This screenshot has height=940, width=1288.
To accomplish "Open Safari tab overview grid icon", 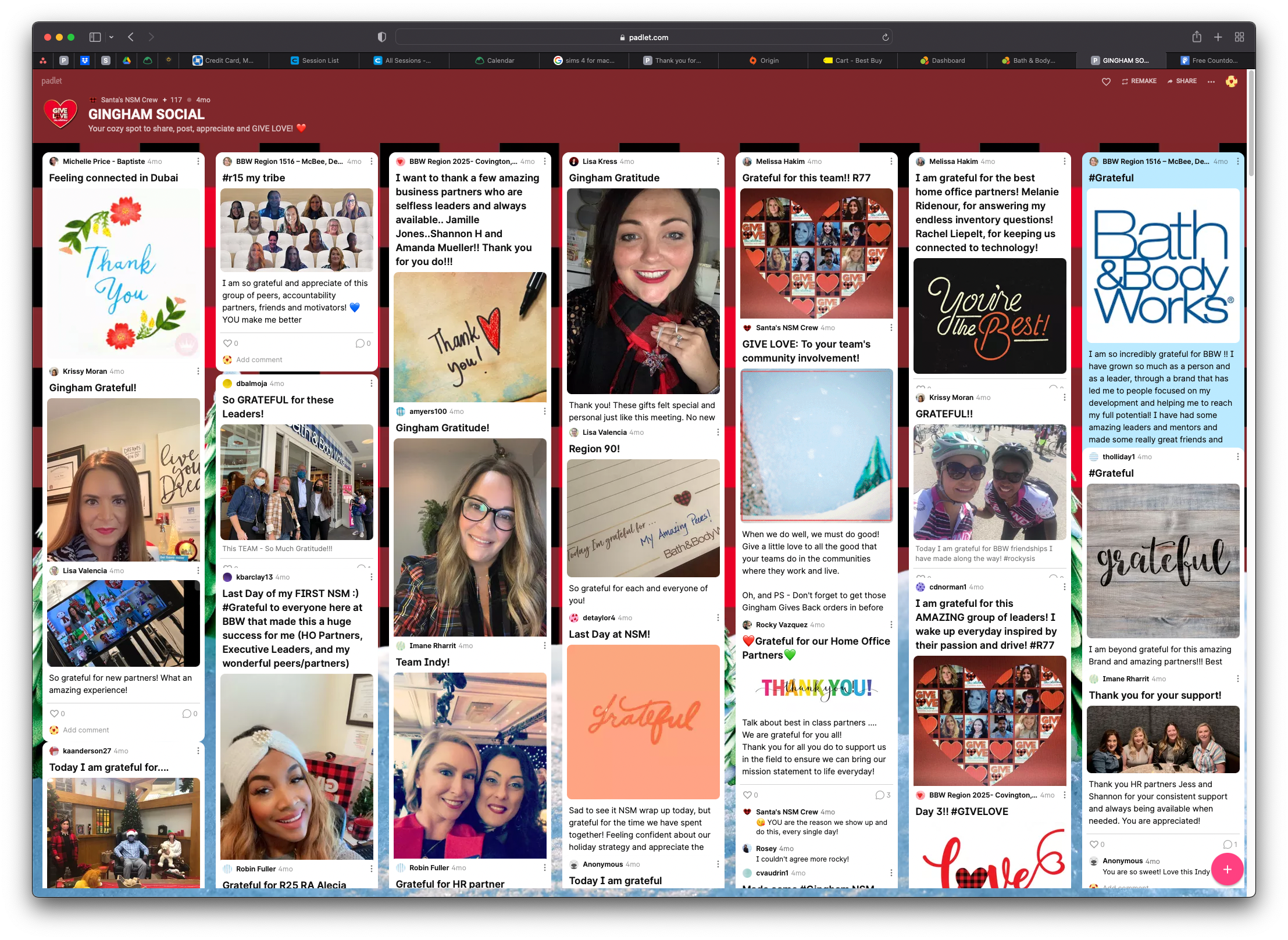I will [x=1239, y=37].
